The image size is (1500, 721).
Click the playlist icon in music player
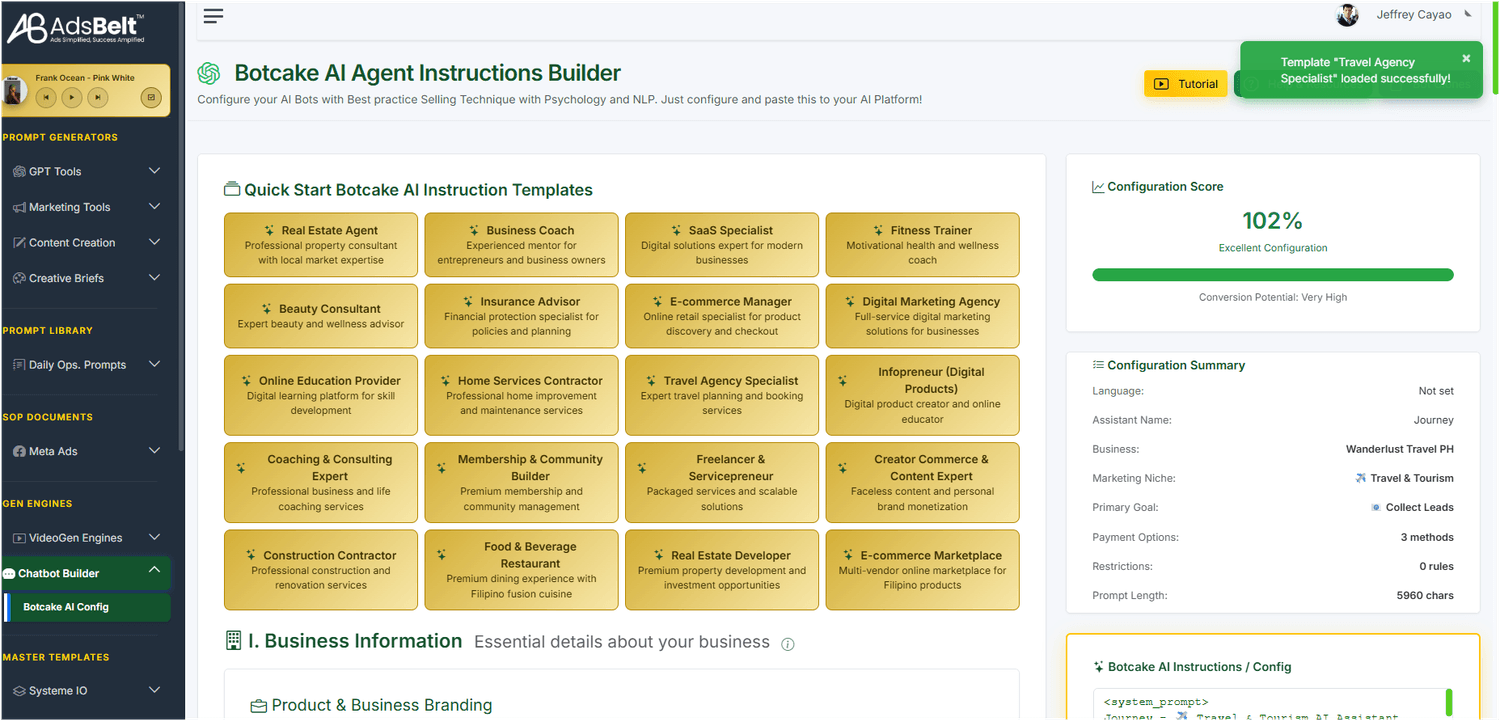pos(150,97)
